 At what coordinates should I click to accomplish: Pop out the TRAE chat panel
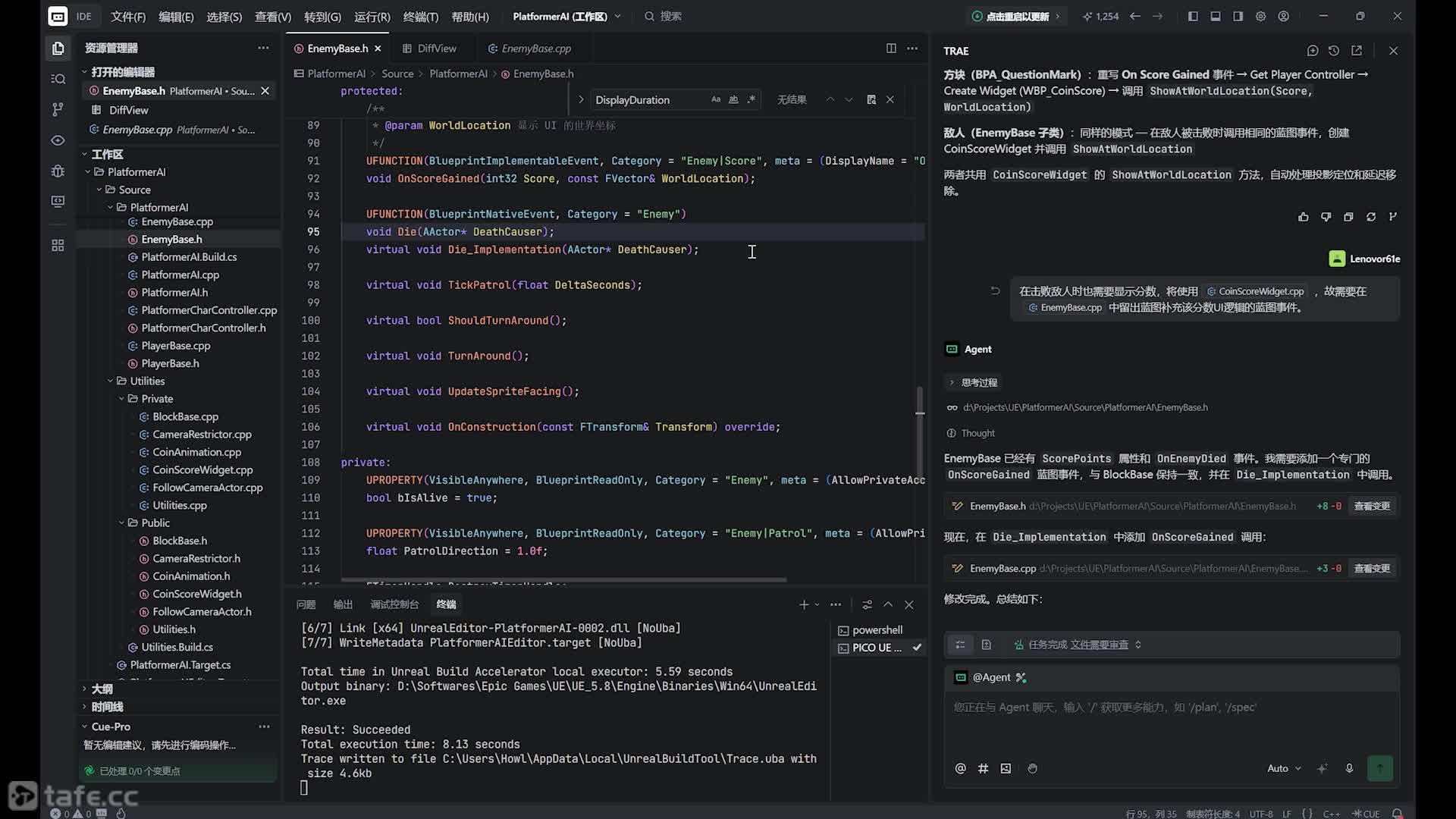click(1357, 51)
